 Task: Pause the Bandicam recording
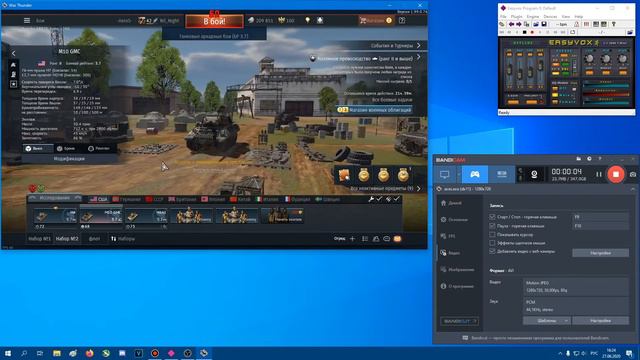tap(599, 174)
